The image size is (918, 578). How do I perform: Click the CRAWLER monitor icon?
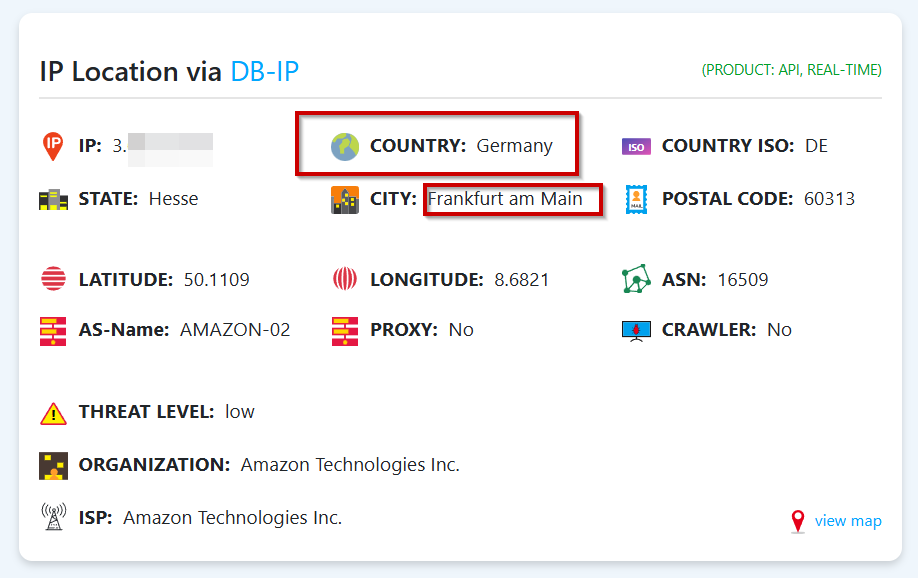click(636, 331)
